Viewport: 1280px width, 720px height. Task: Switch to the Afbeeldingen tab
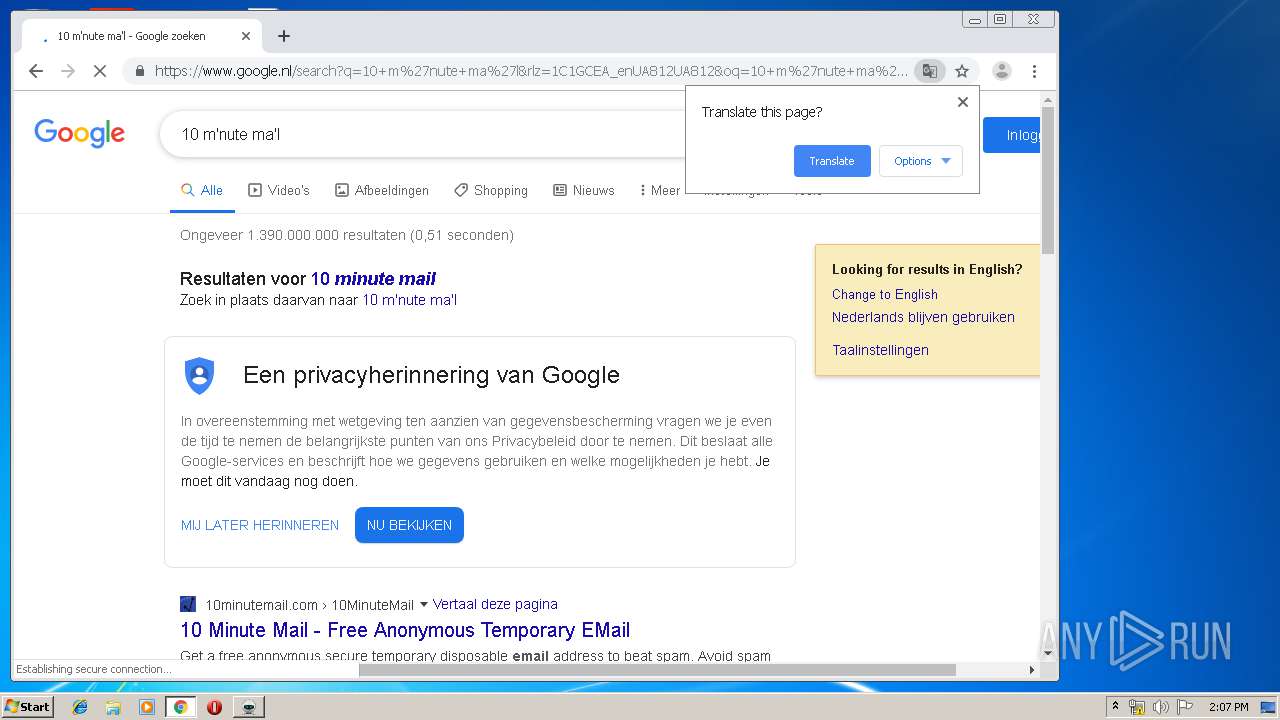coord(382,190)
